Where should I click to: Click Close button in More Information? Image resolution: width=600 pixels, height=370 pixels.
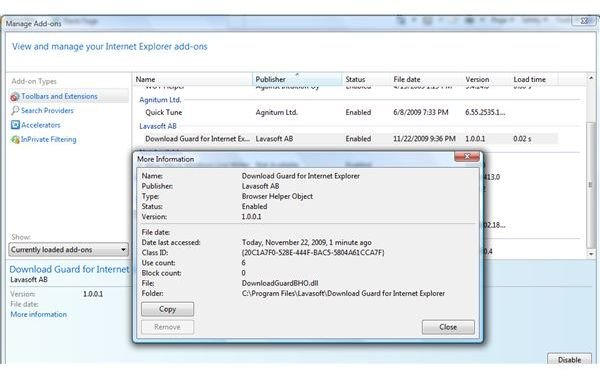(448, 327)
